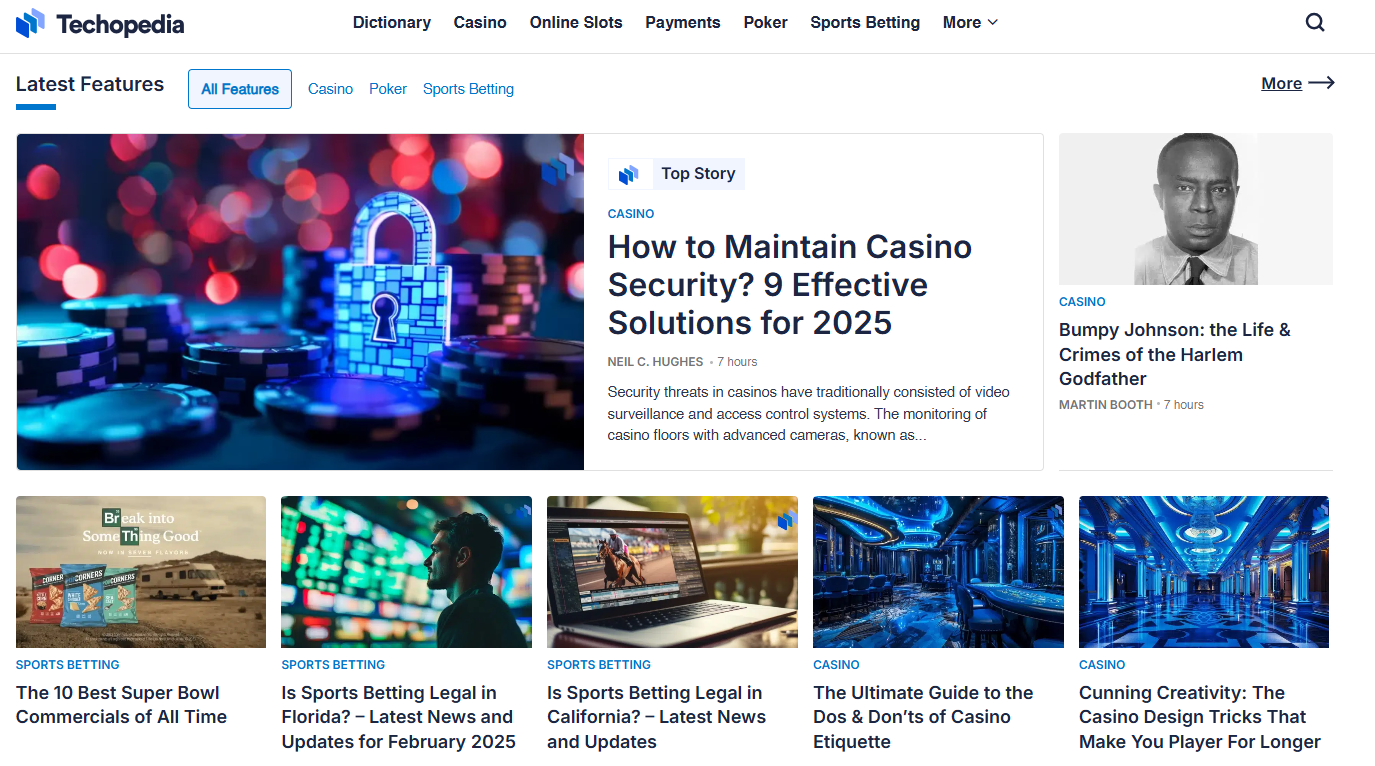The width and height of the screenshot is (1375, 766).
Task: Open the Ultimate Guide to Casino Etiquette
Action: pos(923,717)
